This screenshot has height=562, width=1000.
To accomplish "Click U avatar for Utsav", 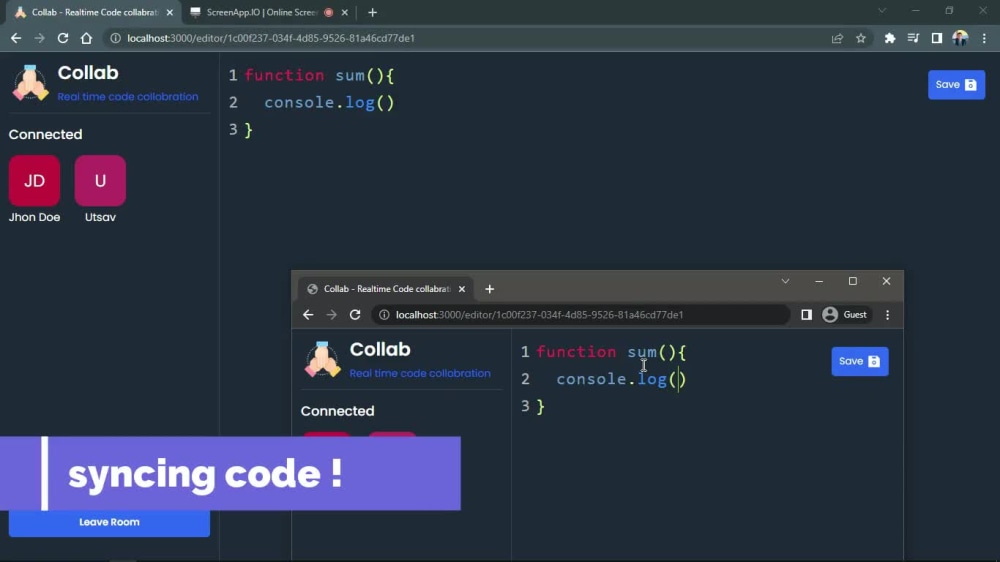I will (100, 181).
